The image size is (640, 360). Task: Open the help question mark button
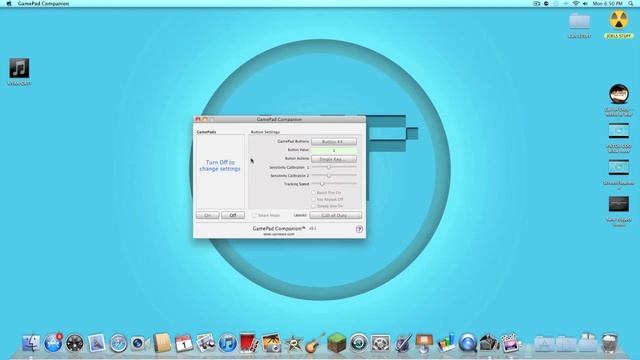pyautogui.click(x=359, y=229)
